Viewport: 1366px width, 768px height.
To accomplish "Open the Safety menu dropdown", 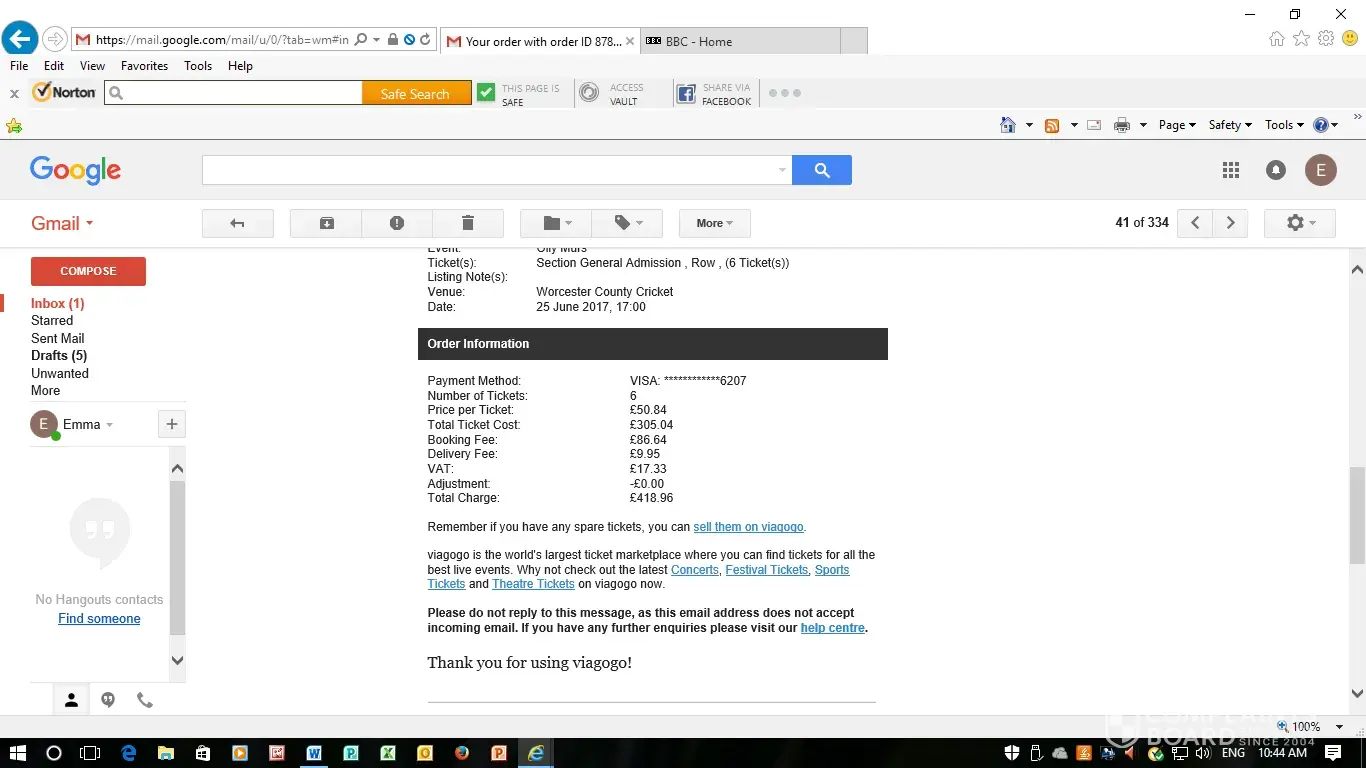I will click(x=1230, y=125).
